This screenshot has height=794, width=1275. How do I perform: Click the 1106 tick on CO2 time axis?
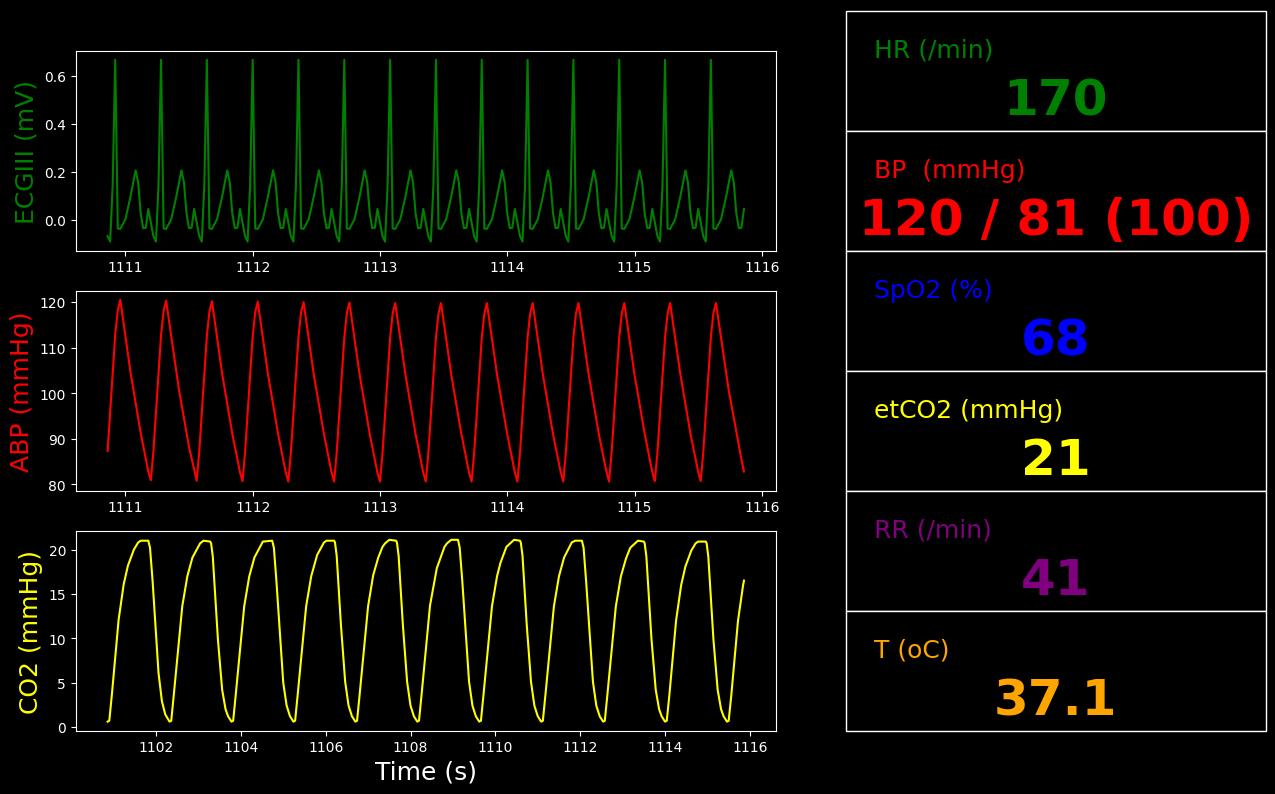click(326, 747)
